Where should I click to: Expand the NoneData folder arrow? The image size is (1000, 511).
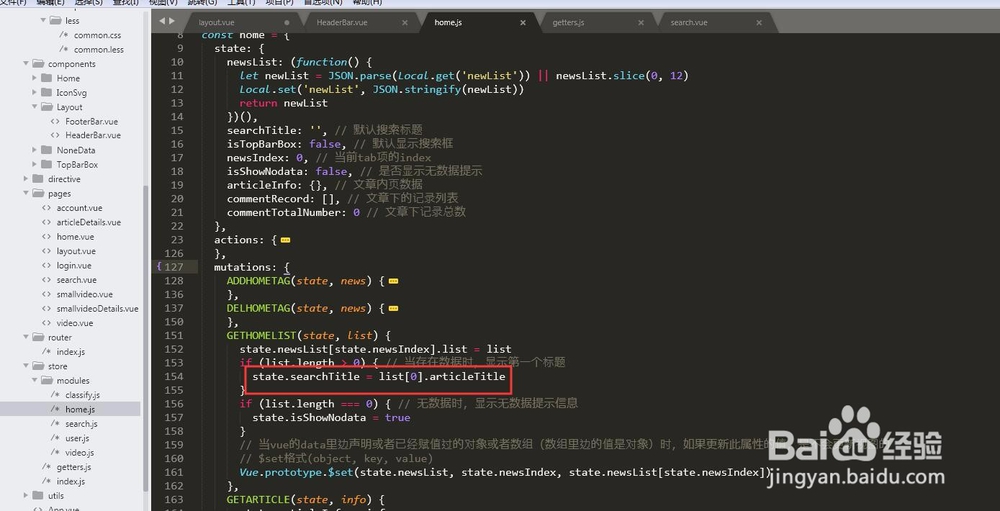[x=34, y=150]
